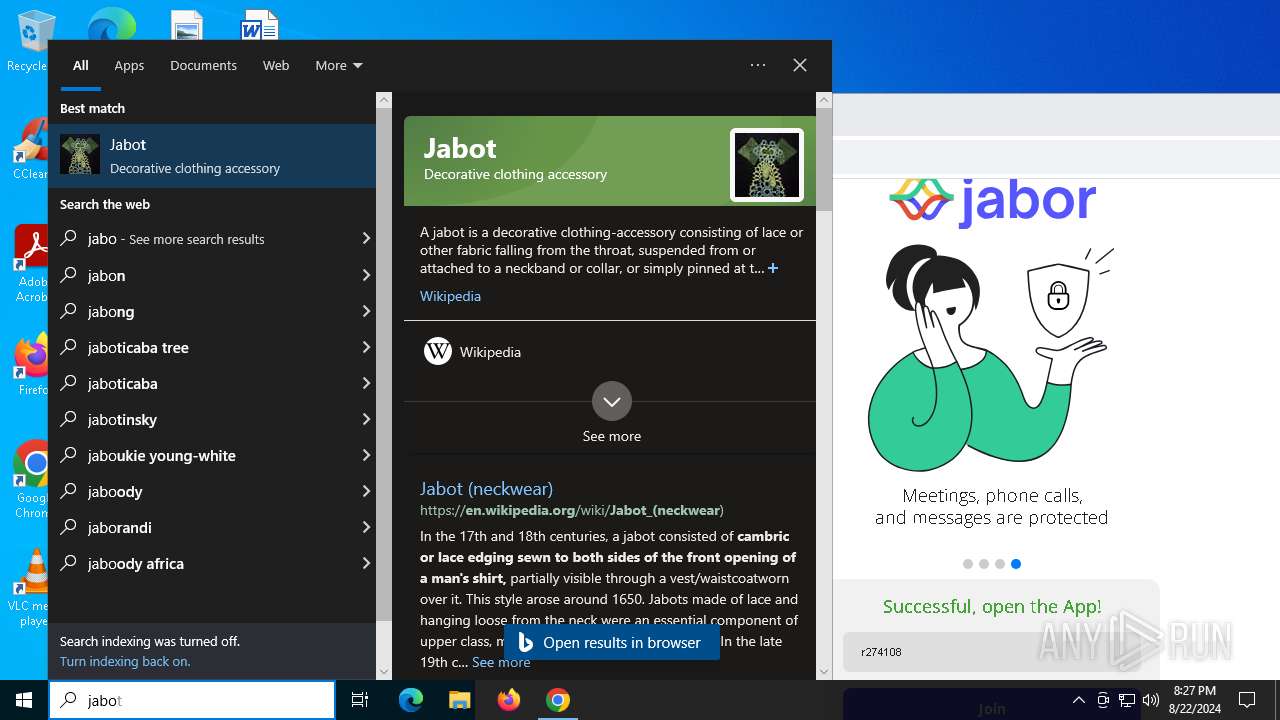Select the 'jaborandi' web suggestion
The height and width of the screenshot is (720, 1280).
coord(202,527)
